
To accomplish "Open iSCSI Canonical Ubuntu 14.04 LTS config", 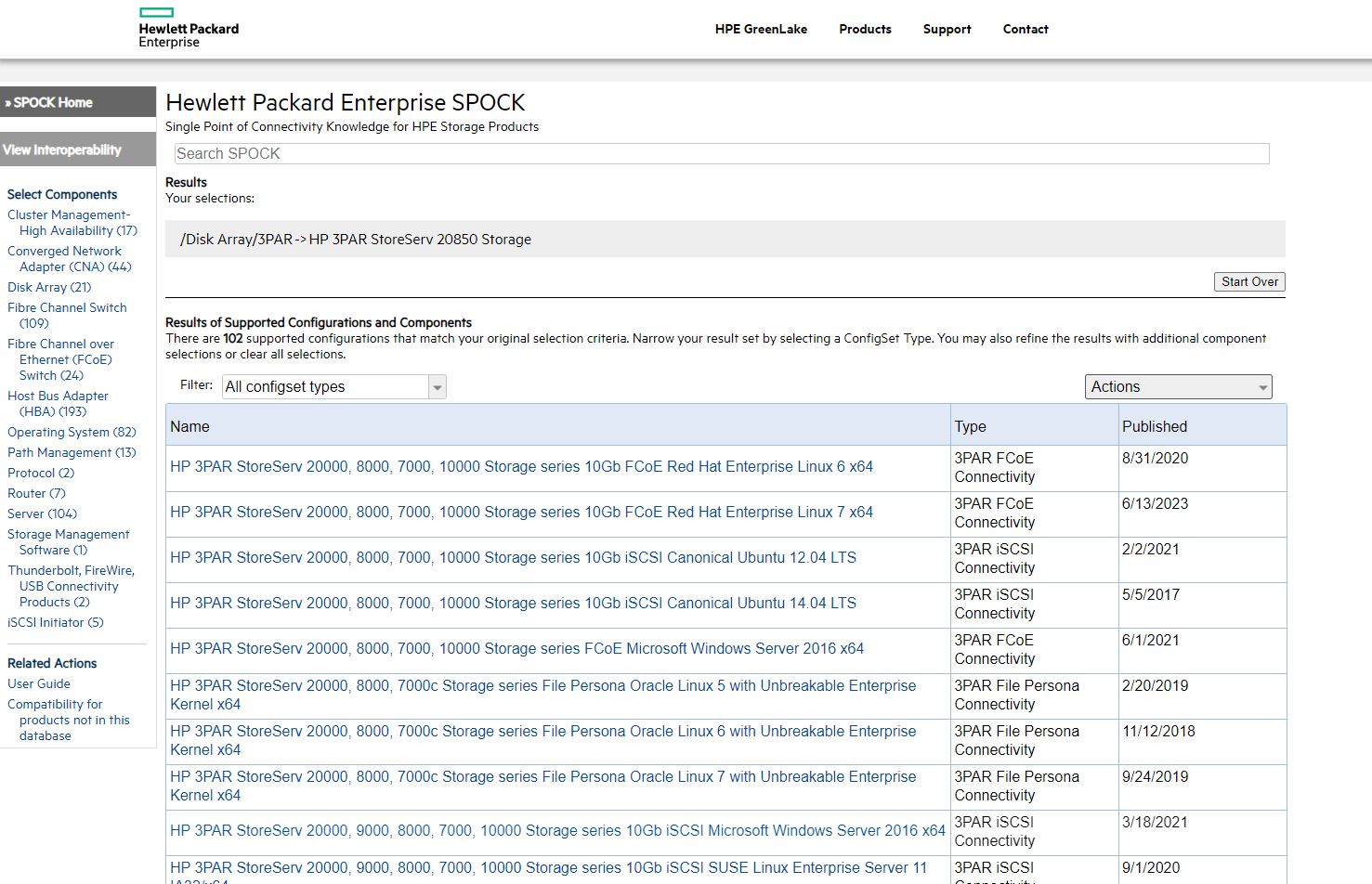I will [x=513, y=603].
